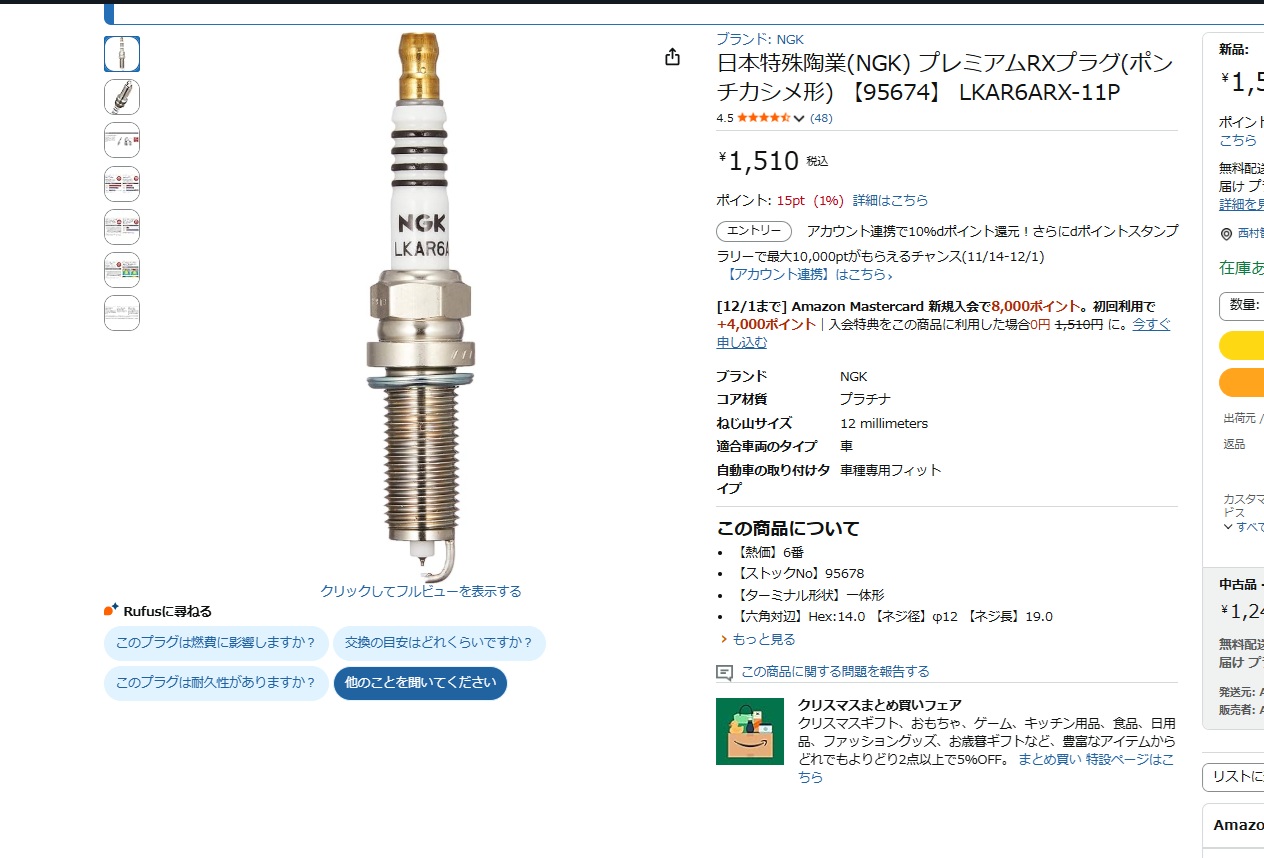Ask Rufus 交換の目安はどれくらいですか？

tap(439, 643)
